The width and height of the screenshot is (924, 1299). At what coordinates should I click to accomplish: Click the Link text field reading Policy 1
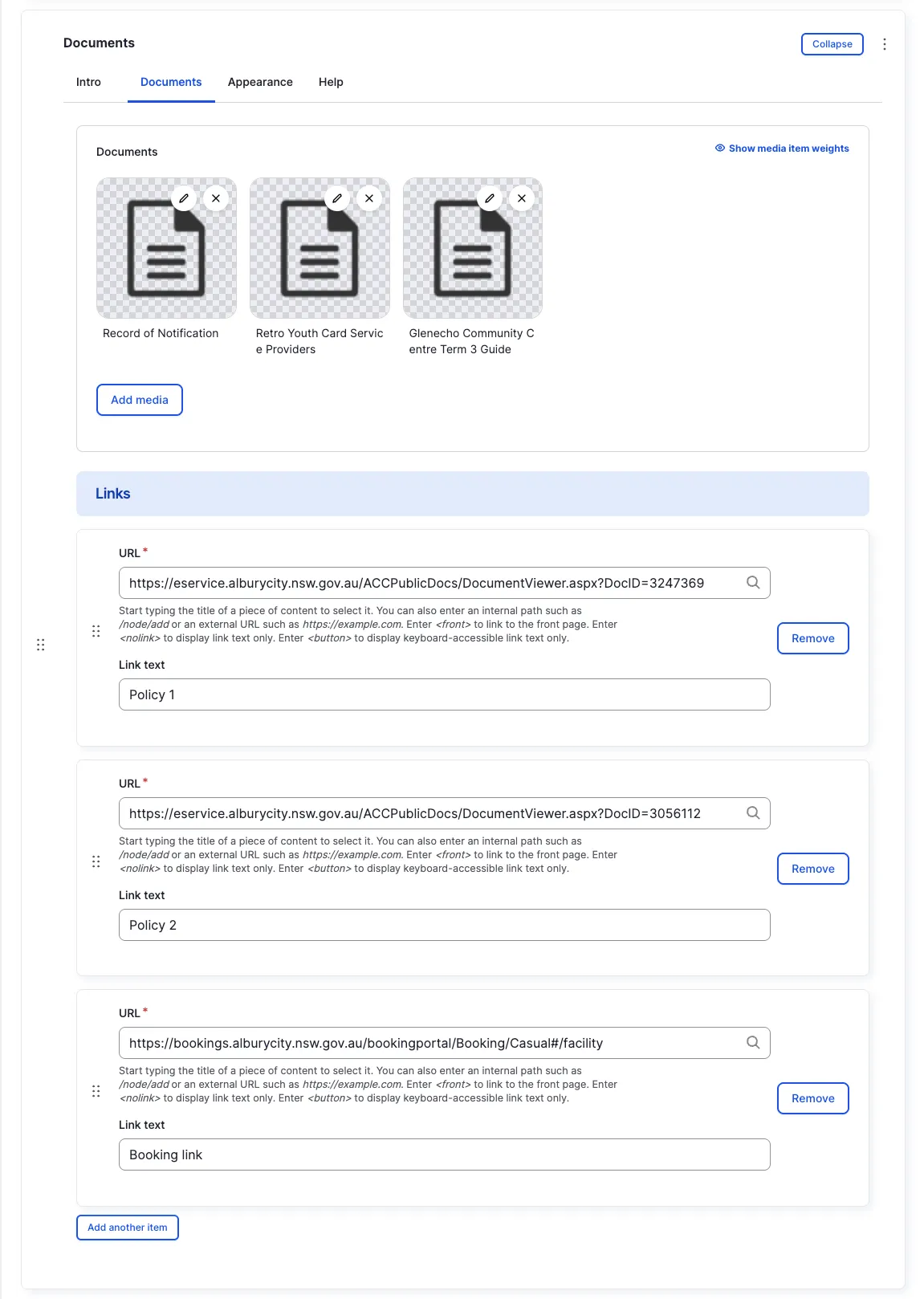(445, 694)
